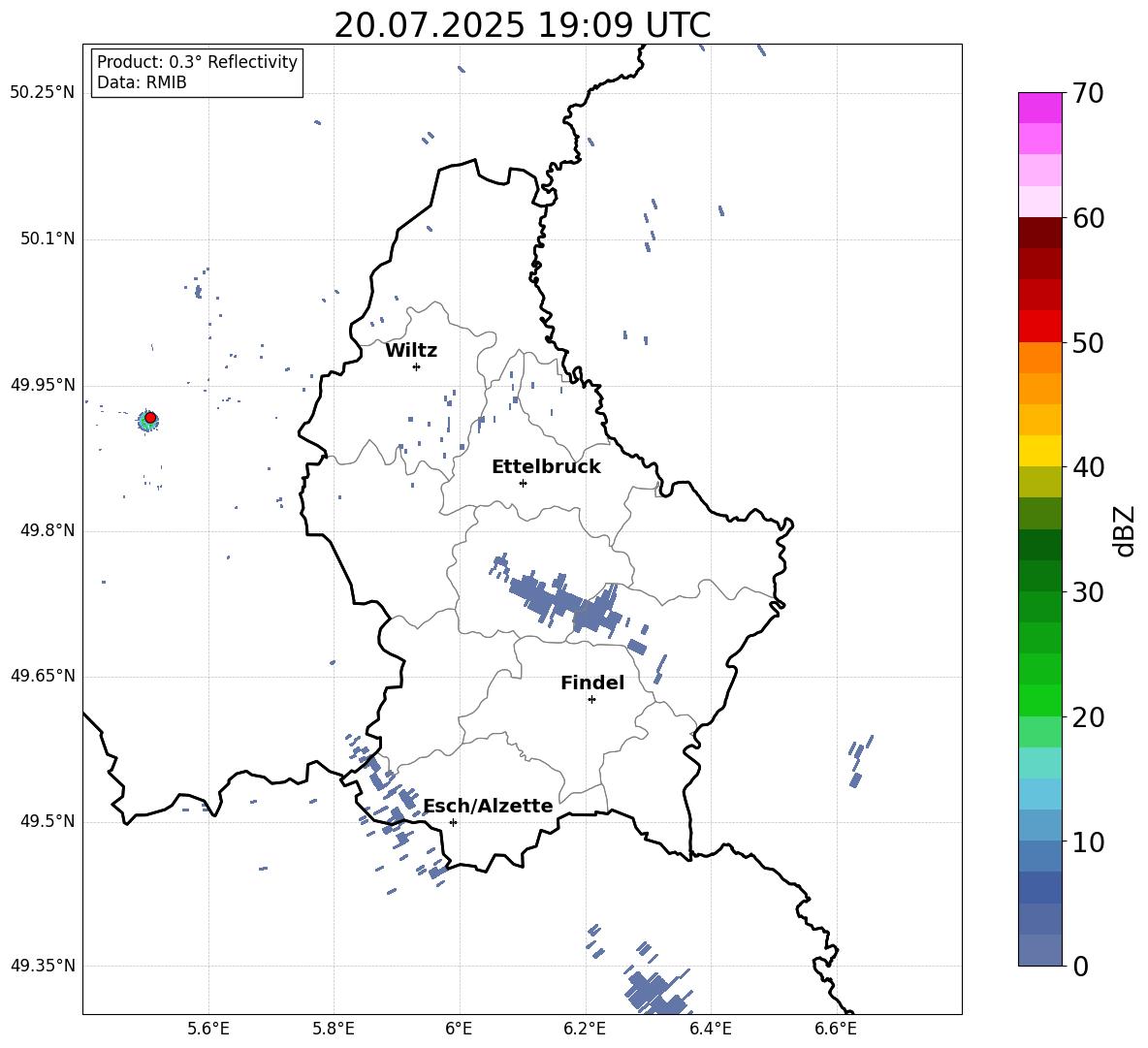
Task: Click the colorbar tick value 70
Action: [x=1089, y=94]
